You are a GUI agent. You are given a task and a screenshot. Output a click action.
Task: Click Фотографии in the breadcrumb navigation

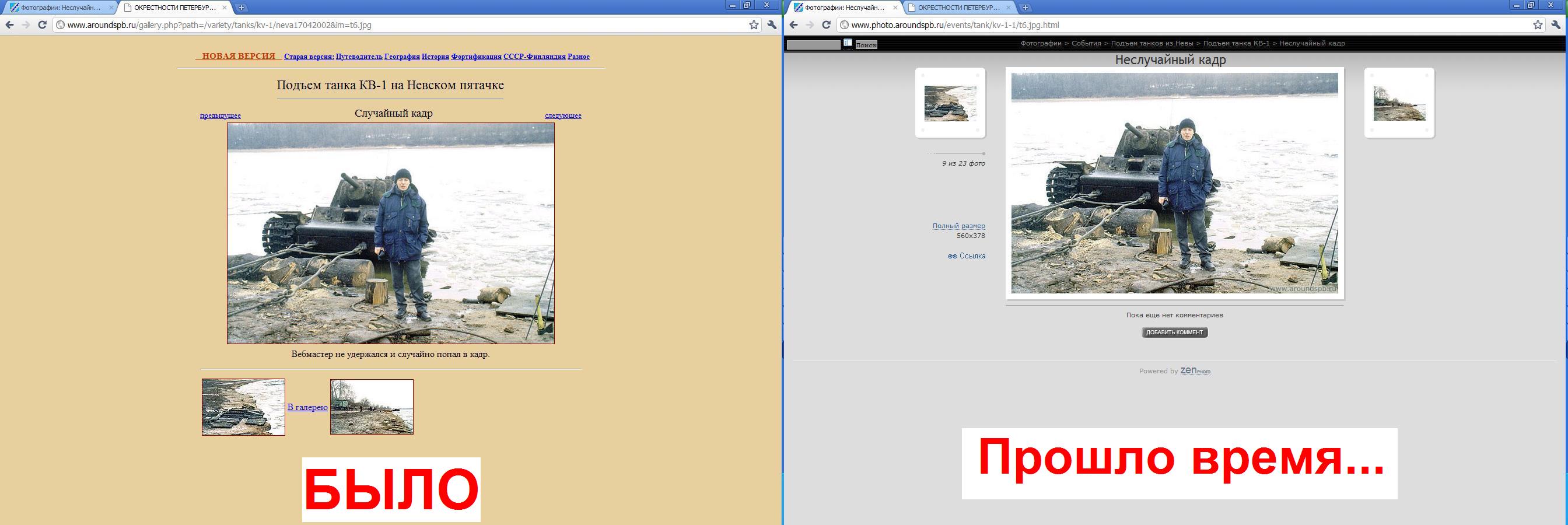pos(1041,43)
